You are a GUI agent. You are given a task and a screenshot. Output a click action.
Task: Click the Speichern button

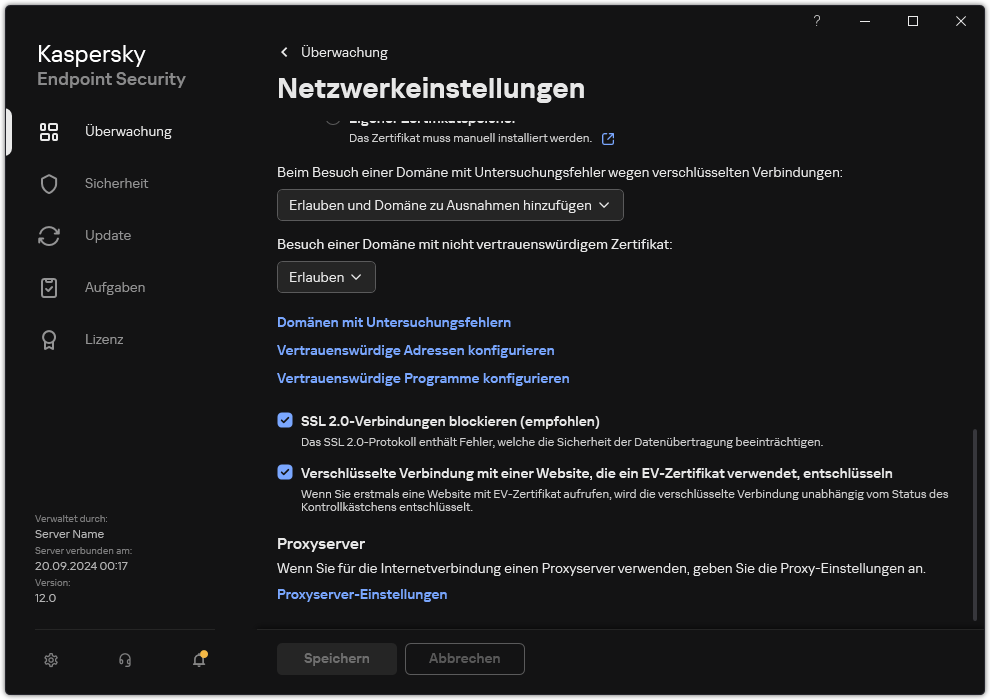pyautogui.click(x=336, y=659)
